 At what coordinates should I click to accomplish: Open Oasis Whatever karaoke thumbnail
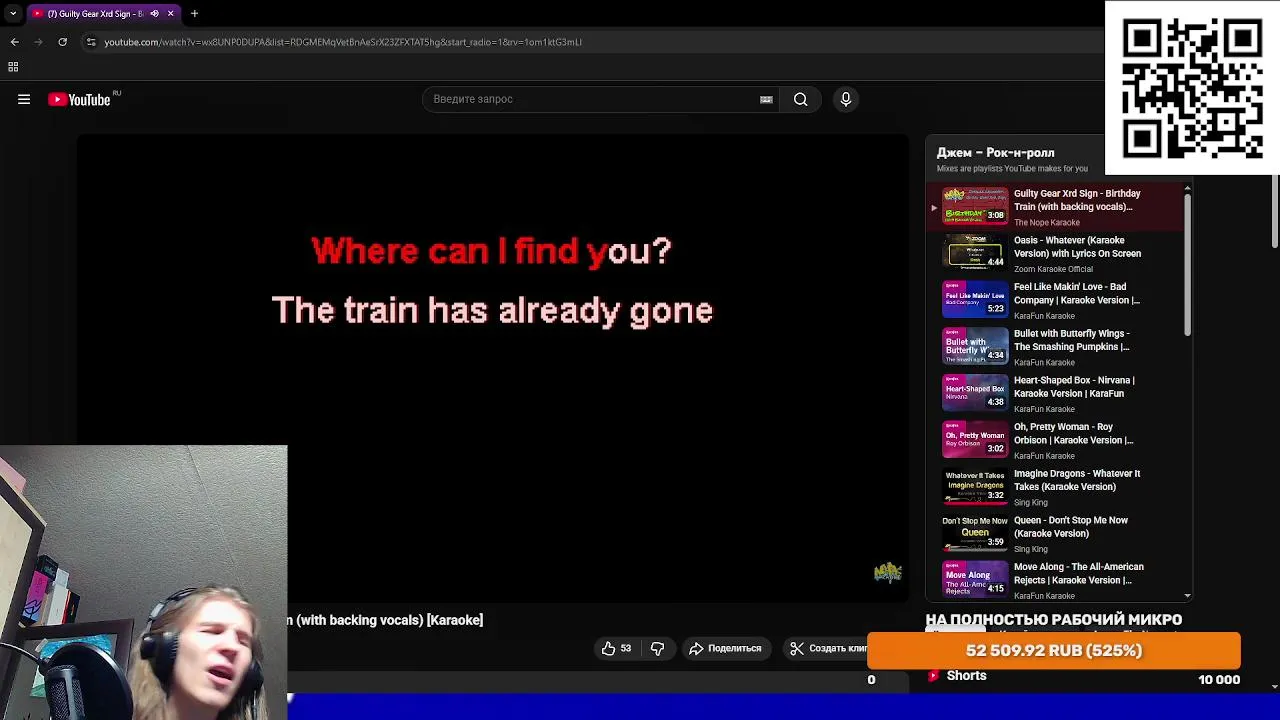[x=975, y=252]
